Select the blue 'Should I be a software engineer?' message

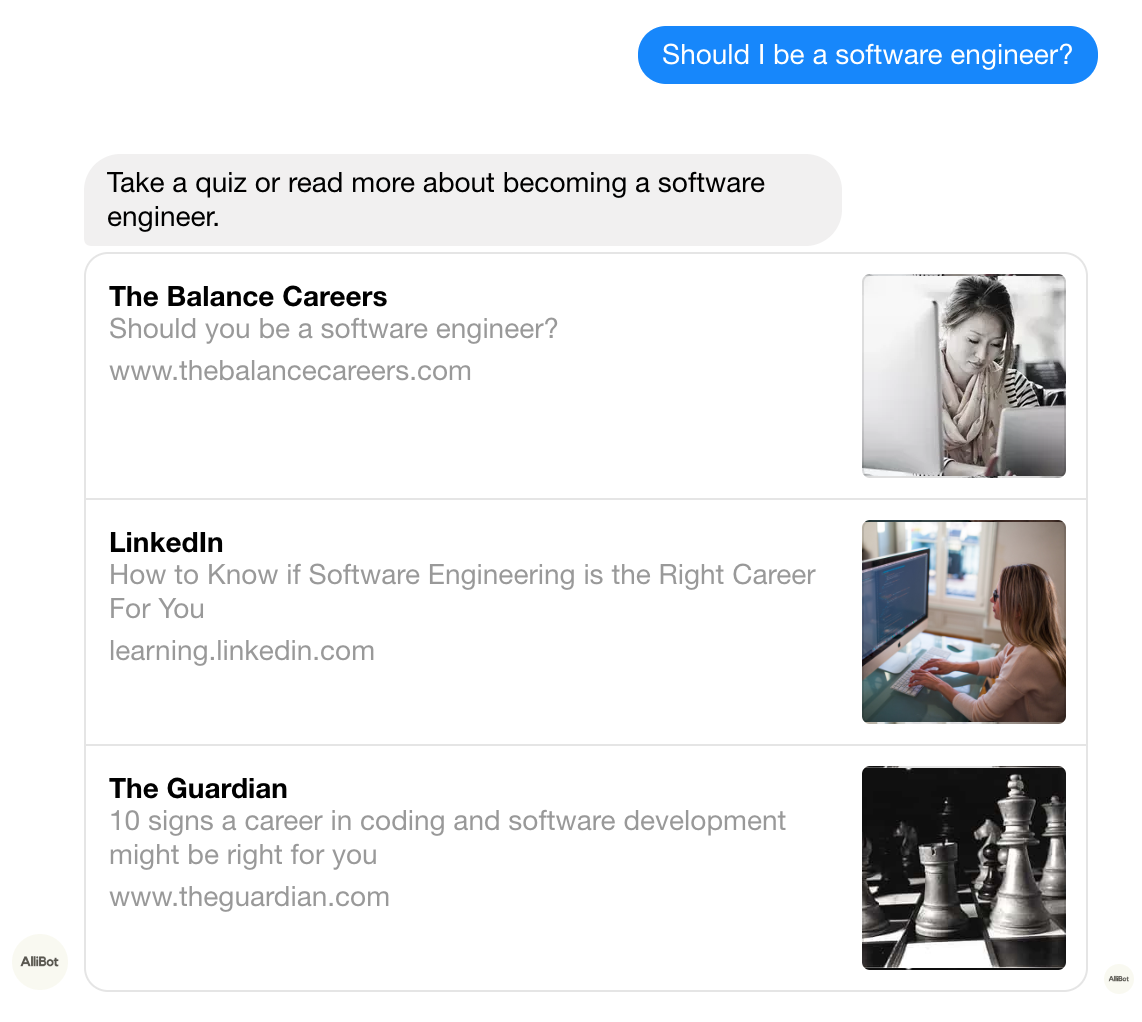tap(867, 55)
